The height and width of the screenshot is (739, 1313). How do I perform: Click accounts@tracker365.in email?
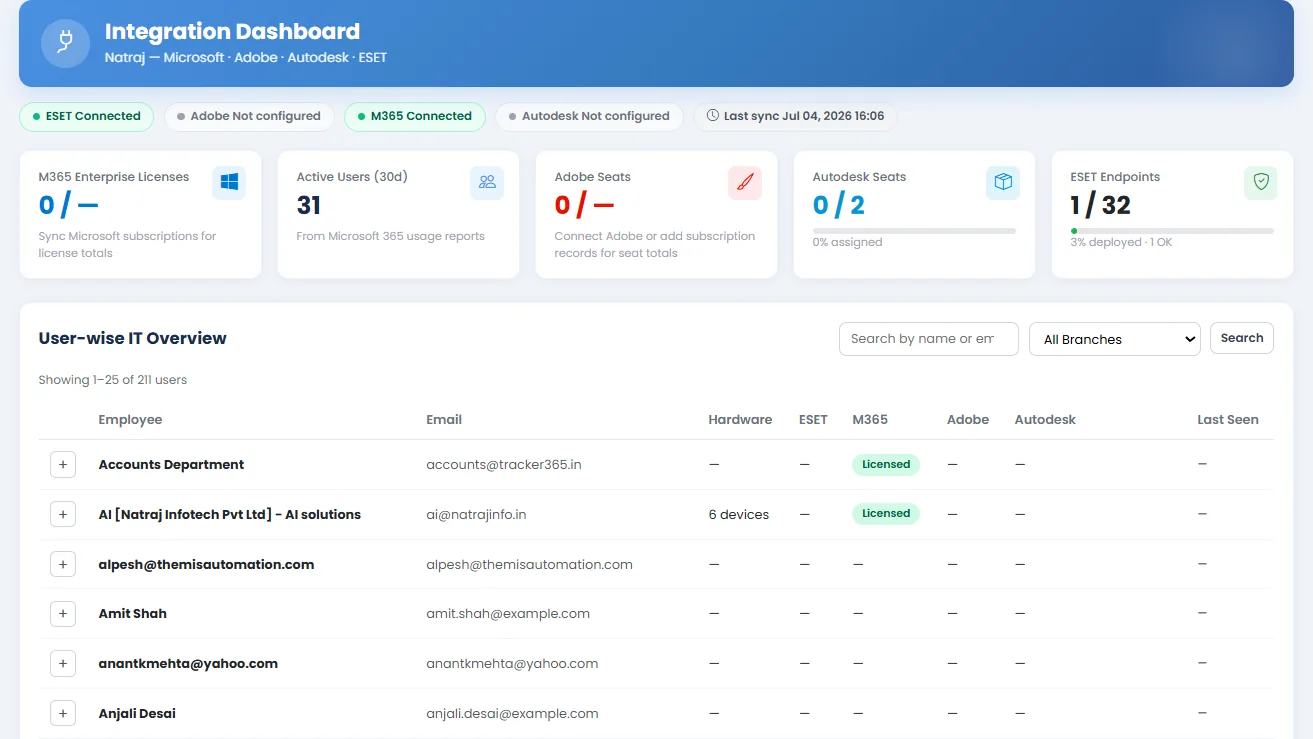coord(504,465)
